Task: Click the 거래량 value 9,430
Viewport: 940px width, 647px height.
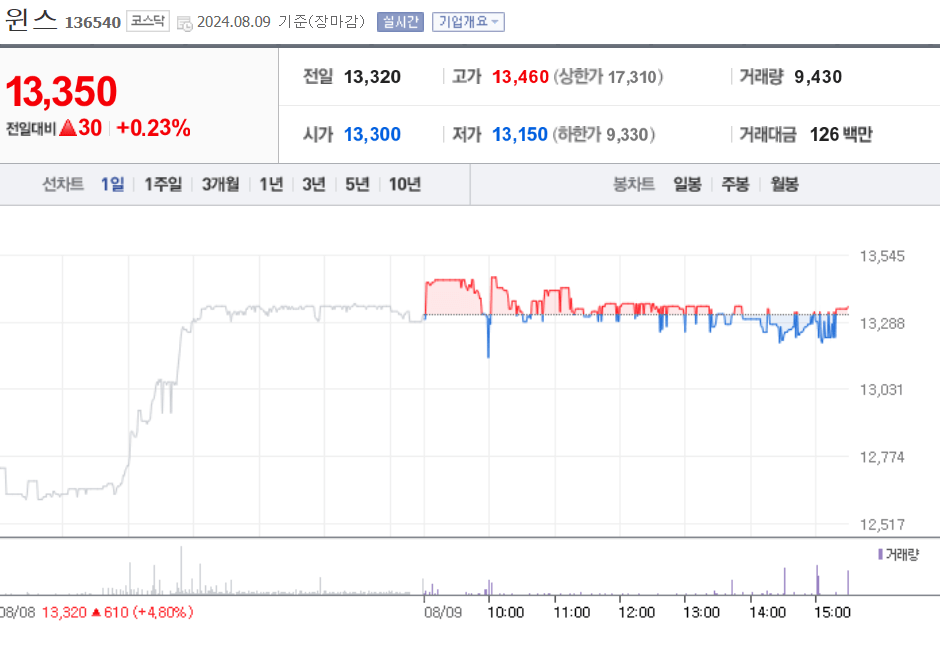Action: [818, 77]
